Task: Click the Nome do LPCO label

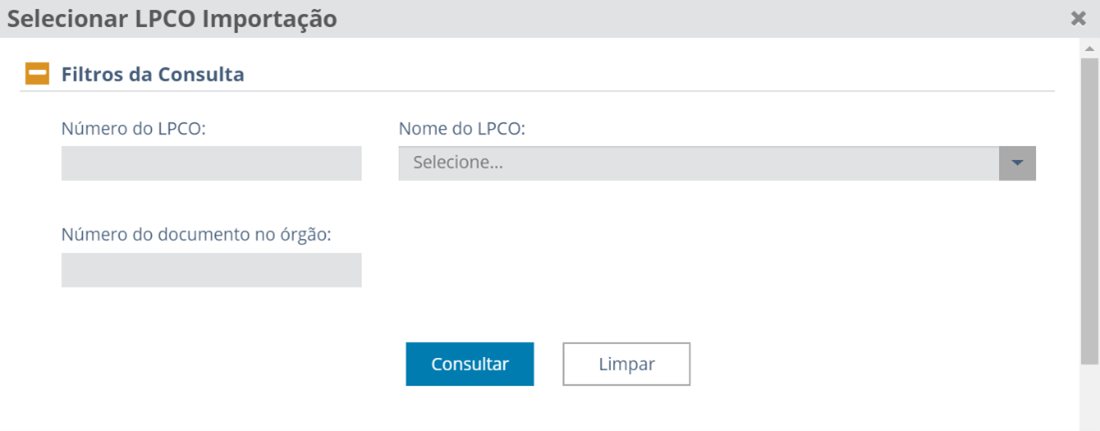Action: (x=462, y=129)
